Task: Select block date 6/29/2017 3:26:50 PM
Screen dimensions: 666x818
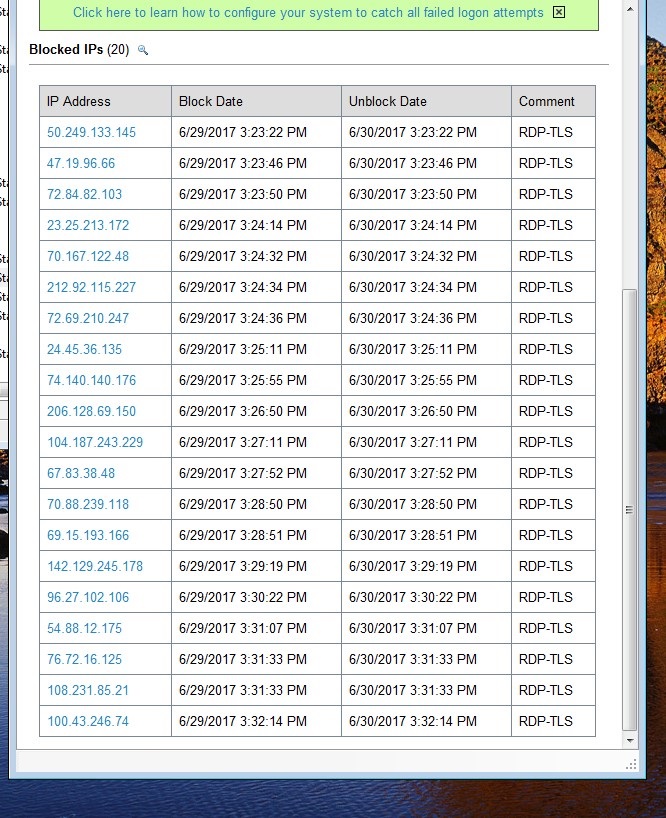Action: pyautogui.click(x=243, y=411)
